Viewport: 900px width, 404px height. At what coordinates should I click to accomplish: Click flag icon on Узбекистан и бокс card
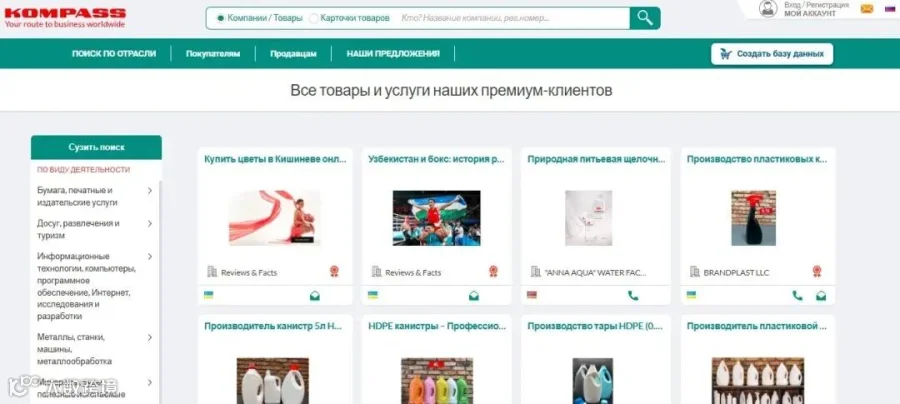pyautogui.click(x=373, y=295)
